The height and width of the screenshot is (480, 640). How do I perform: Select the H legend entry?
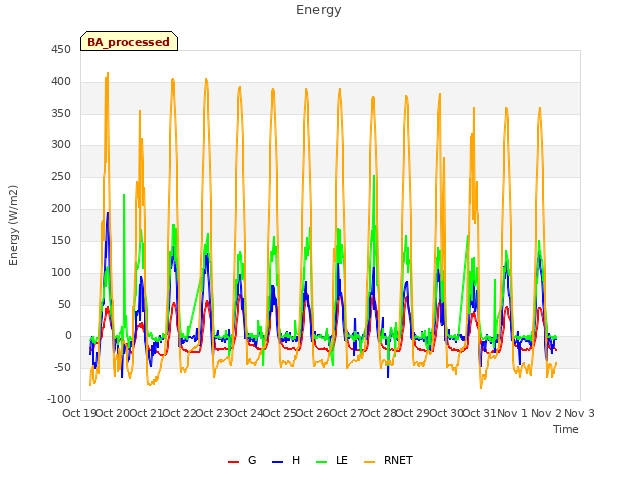(286, 460)
